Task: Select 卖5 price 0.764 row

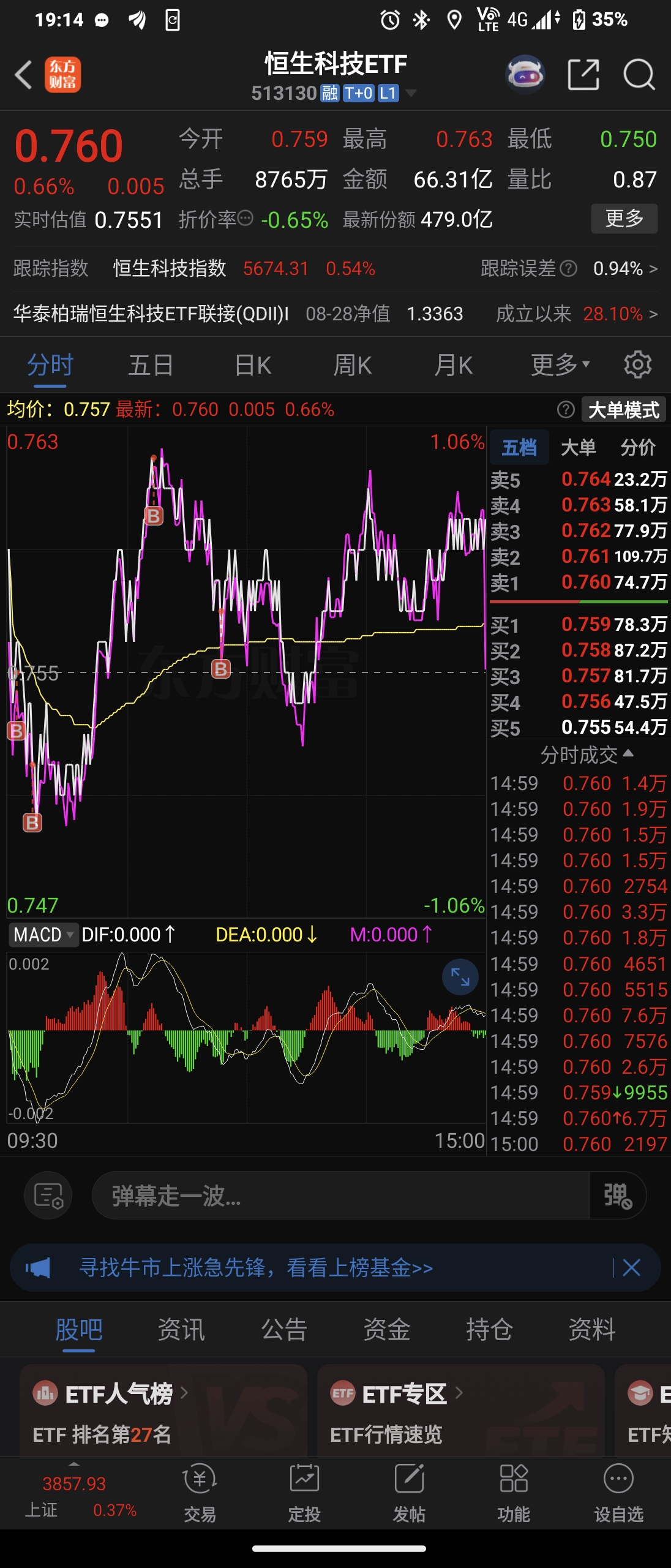Action: [579, 479]
